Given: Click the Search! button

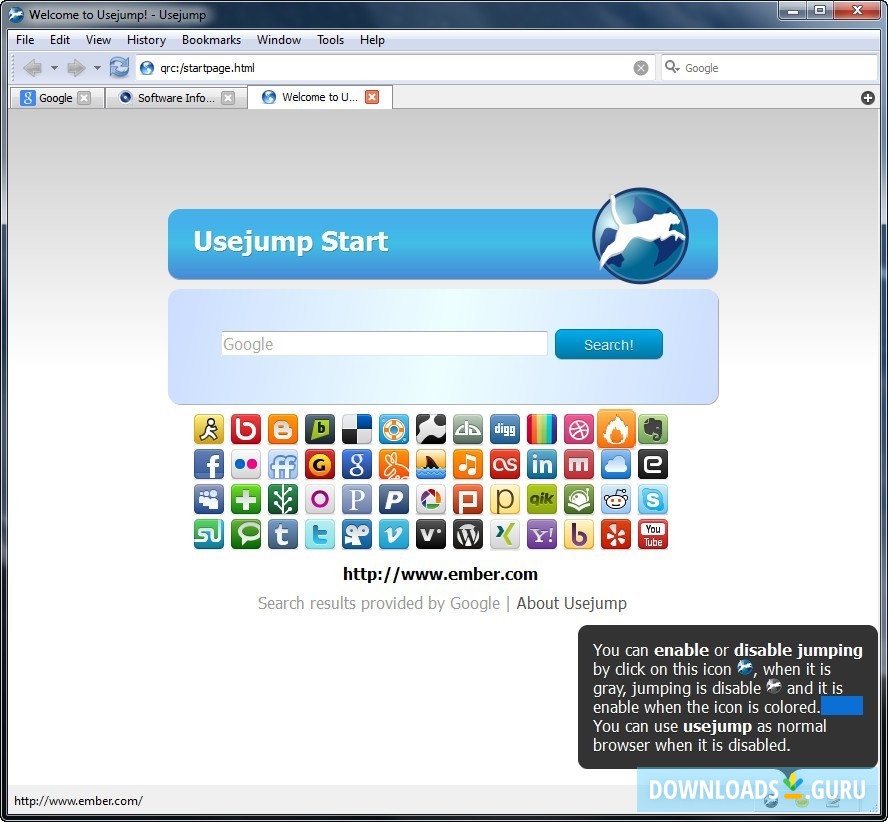Looking at the screenshot, I should [609, 344].
